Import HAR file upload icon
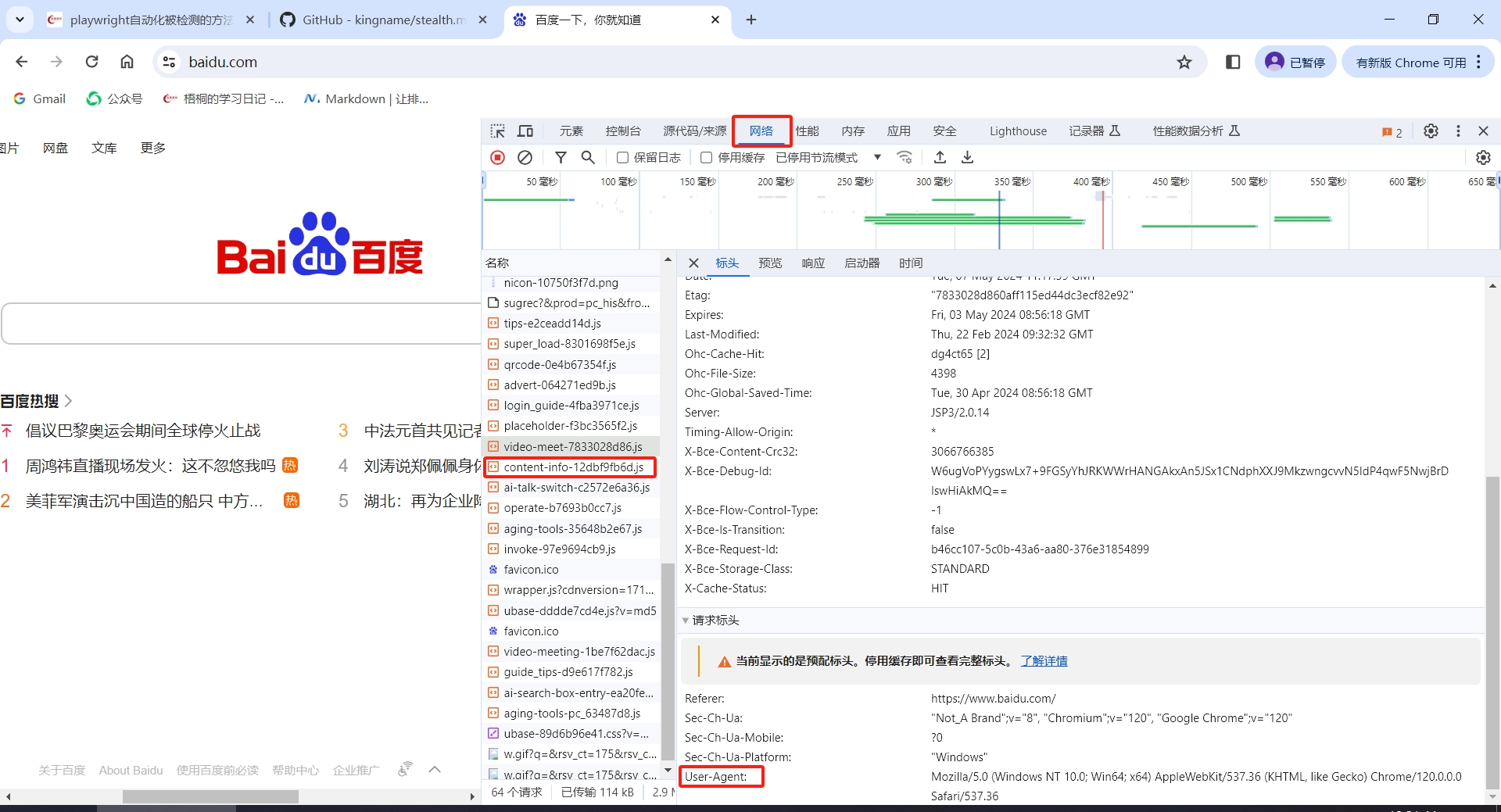 940,157
